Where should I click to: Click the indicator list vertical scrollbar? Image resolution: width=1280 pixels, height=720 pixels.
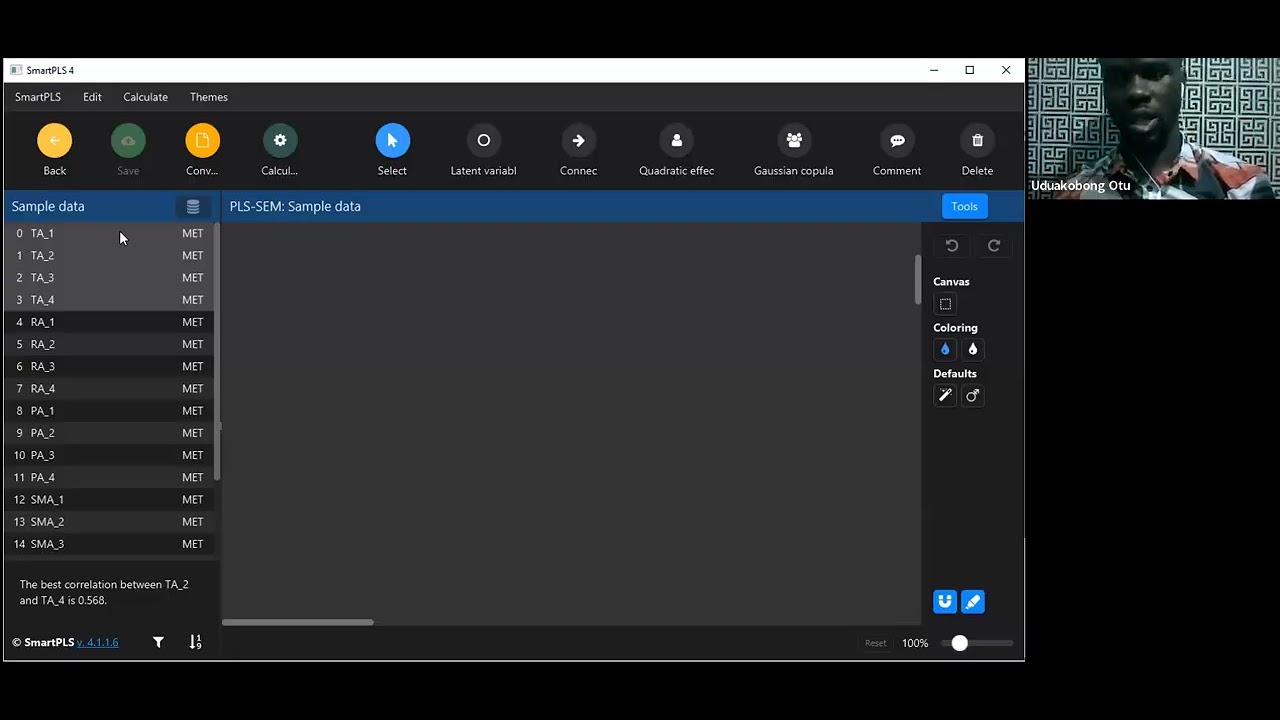[x=216, y=350]
